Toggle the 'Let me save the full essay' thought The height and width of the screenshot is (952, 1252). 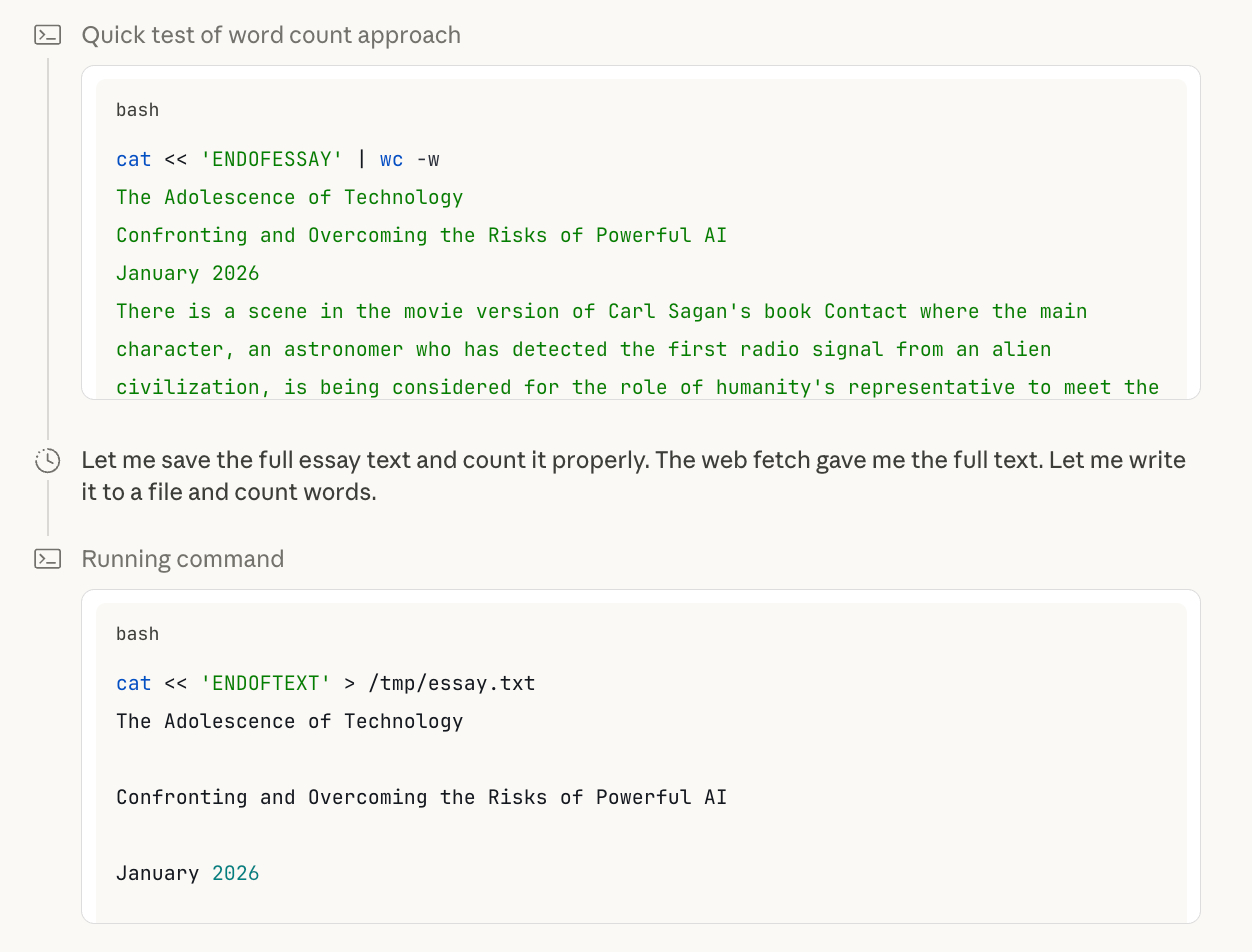pyautogui.click(x=632, y=476)
